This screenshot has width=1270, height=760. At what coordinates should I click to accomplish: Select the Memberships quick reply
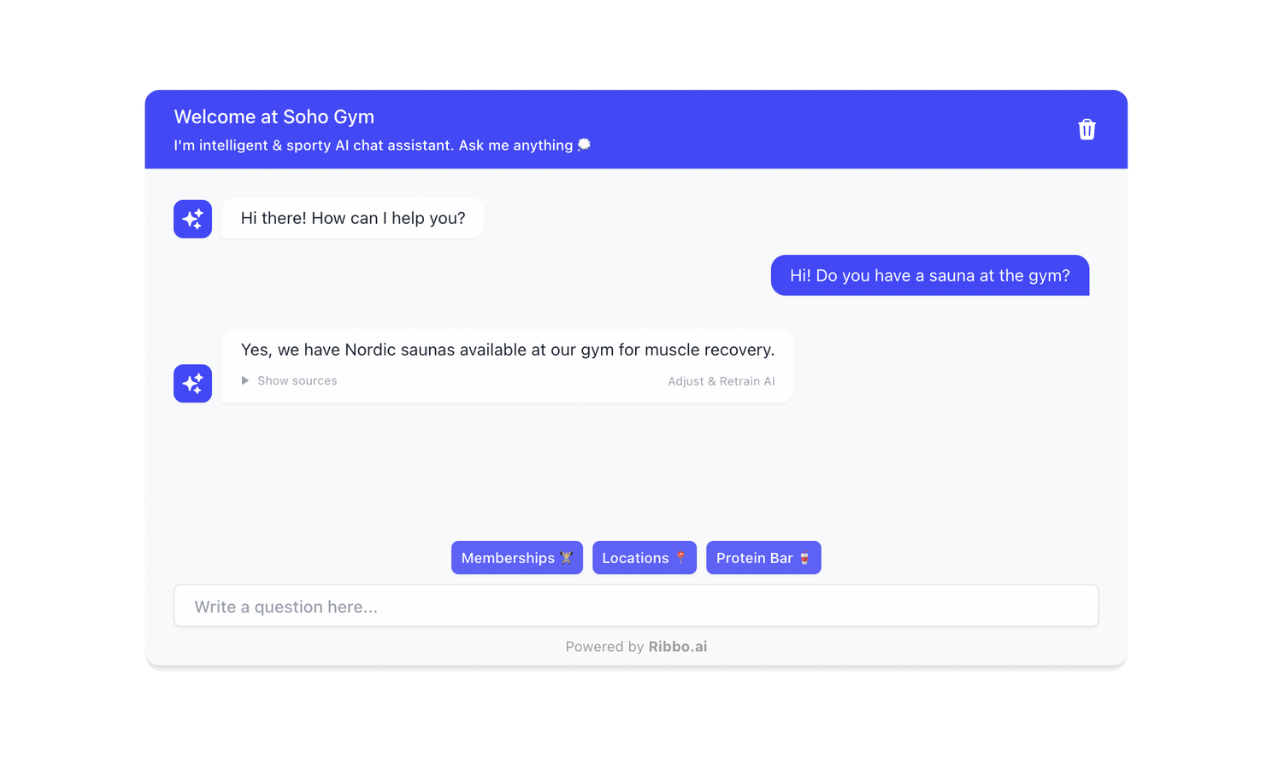click(517, 558)
